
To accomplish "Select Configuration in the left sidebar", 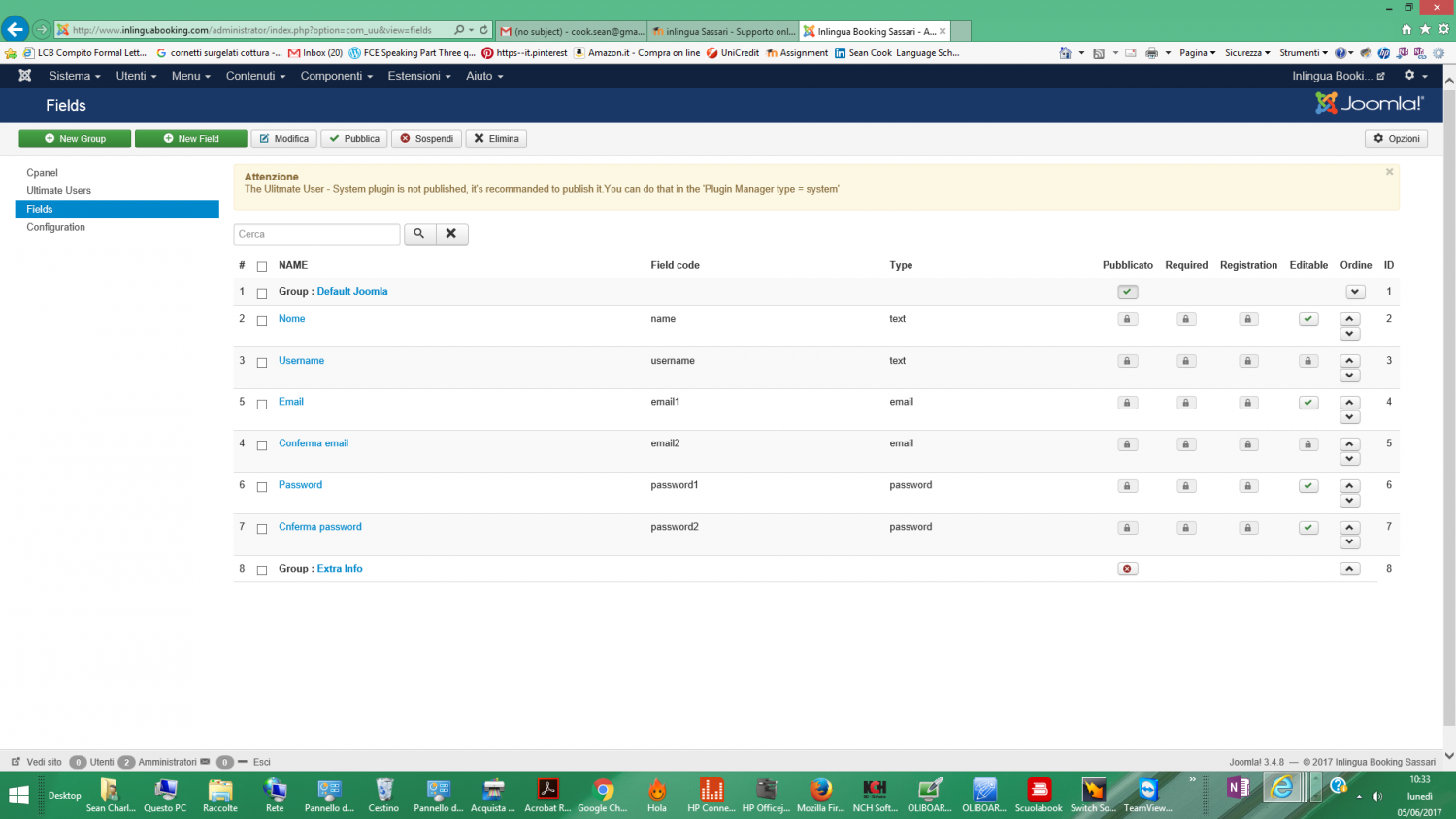I will point(56,227).
